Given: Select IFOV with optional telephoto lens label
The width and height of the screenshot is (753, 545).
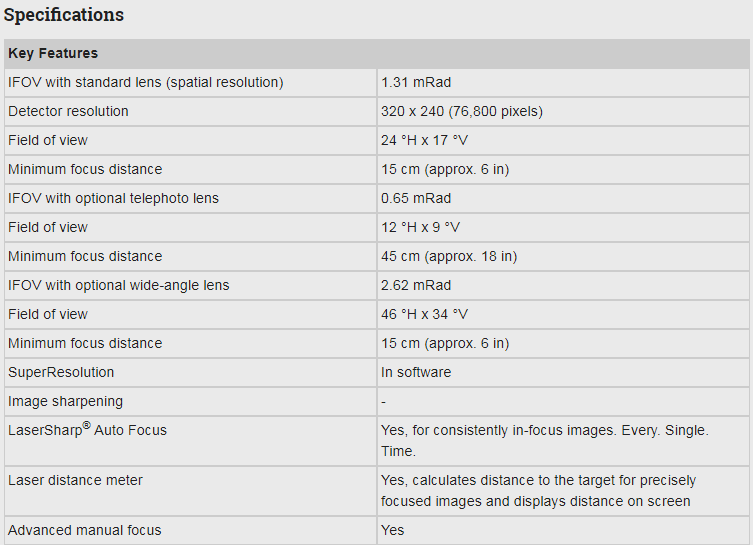Looking at the screenshot, I should [113, 198].
